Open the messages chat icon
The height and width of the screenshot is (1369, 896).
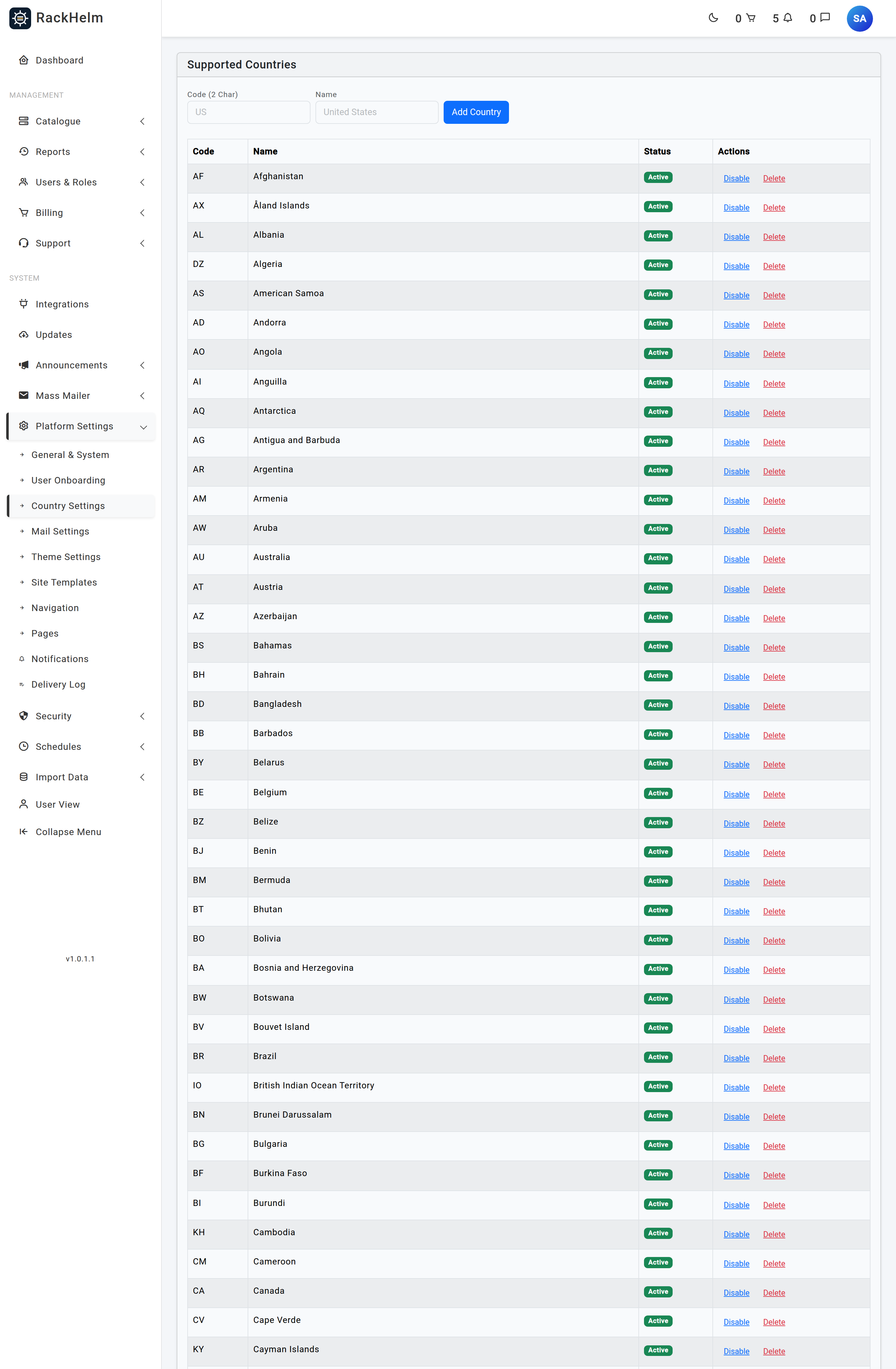825,18
